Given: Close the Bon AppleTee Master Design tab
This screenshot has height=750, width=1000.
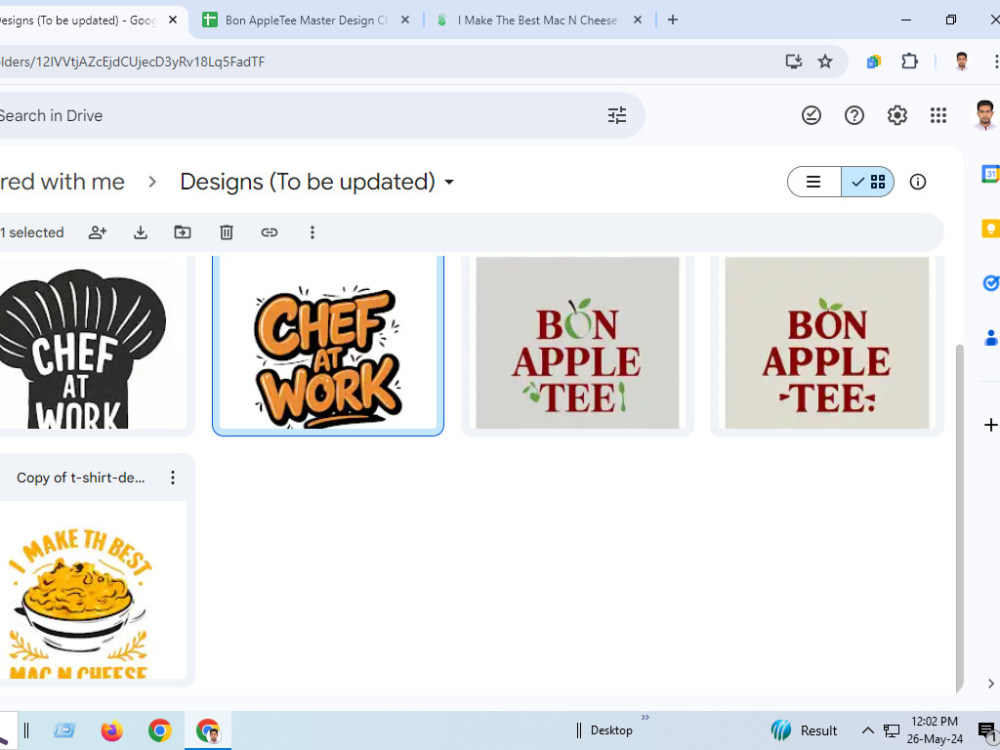Looking at the screenshot, I should pyautogui.click(x=405, y=20).
